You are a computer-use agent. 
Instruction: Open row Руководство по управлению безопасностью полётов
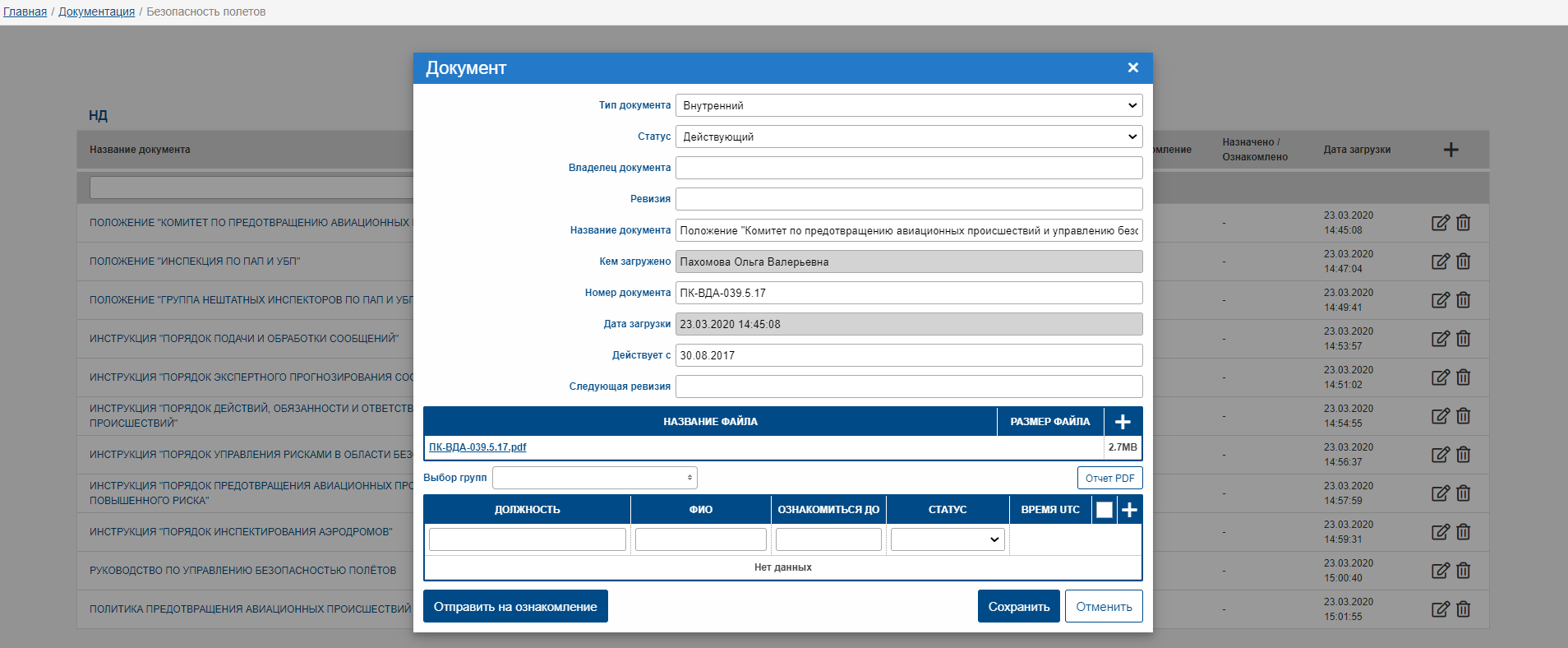click(243, 571)
